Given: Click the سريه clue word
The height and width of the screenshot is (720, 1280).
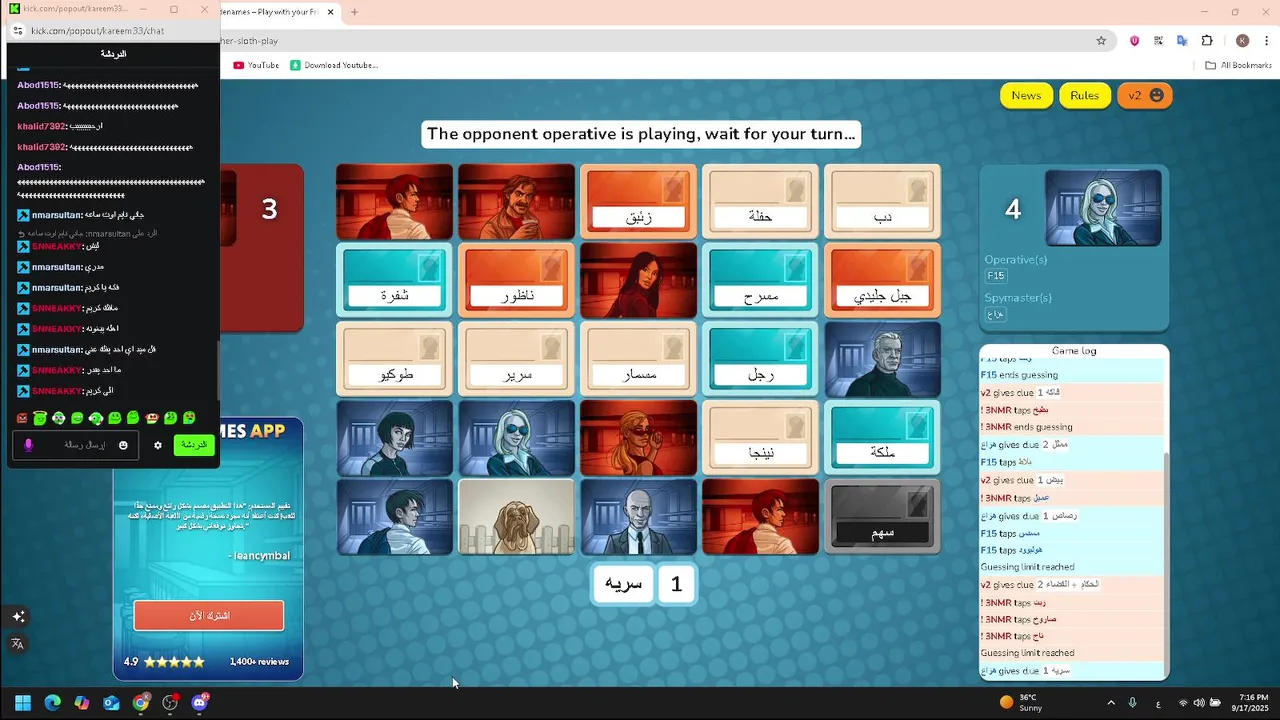Looking at the screenshot, I should tap(623, 584).
